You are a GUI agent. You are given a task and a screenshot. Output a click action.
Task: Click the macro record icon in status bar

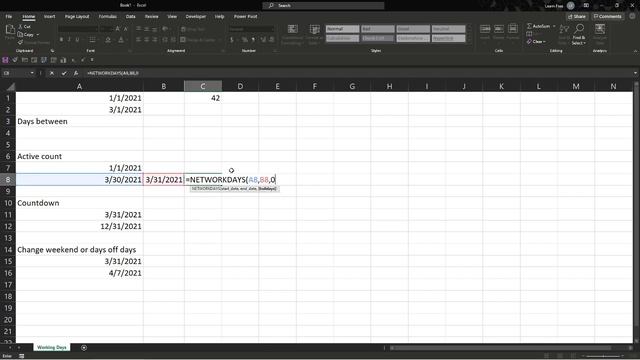tap(22, 356)
